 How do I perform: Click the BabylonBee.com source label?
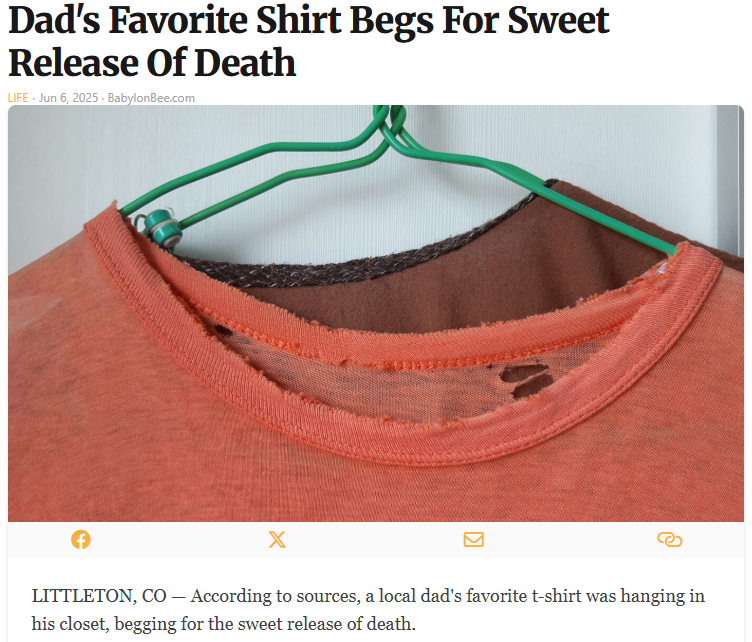pyautogui.click(x=151, y=98)
